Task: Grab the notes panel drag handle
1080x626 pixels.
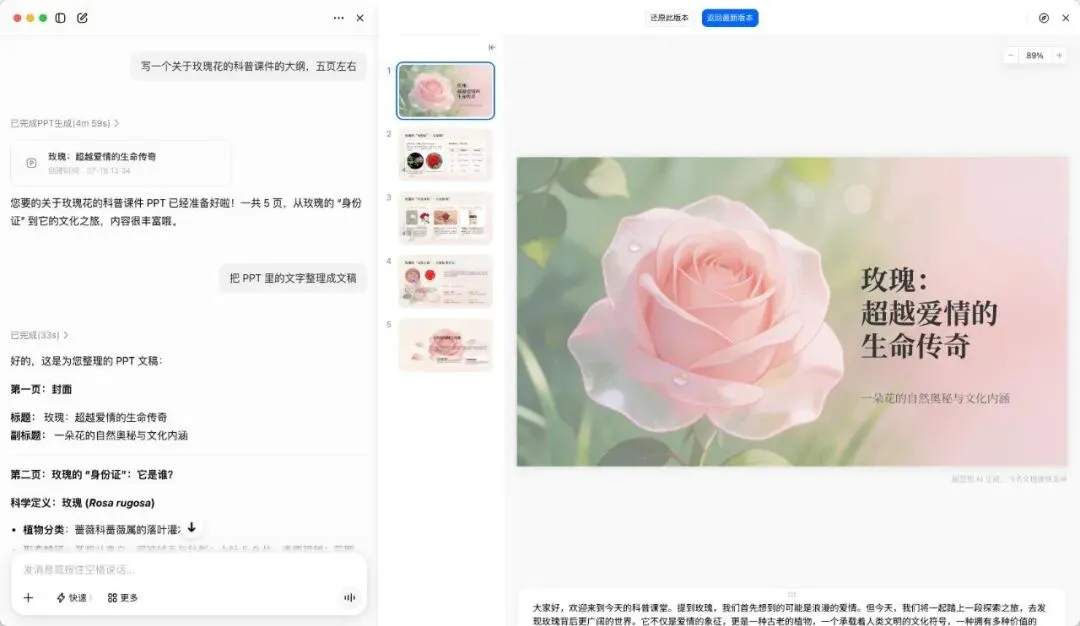Action: pyautogui.click(x=791, y=594)
